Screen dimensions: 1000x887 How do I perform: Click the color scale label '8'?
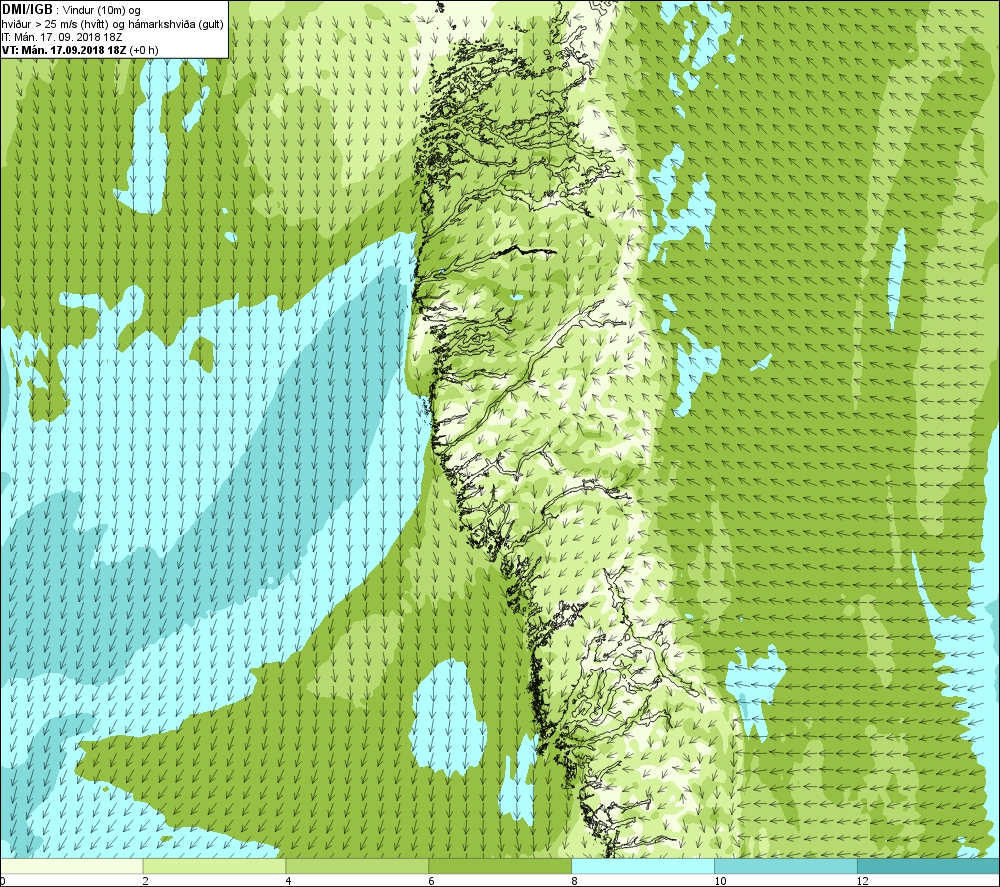(574, 881)
